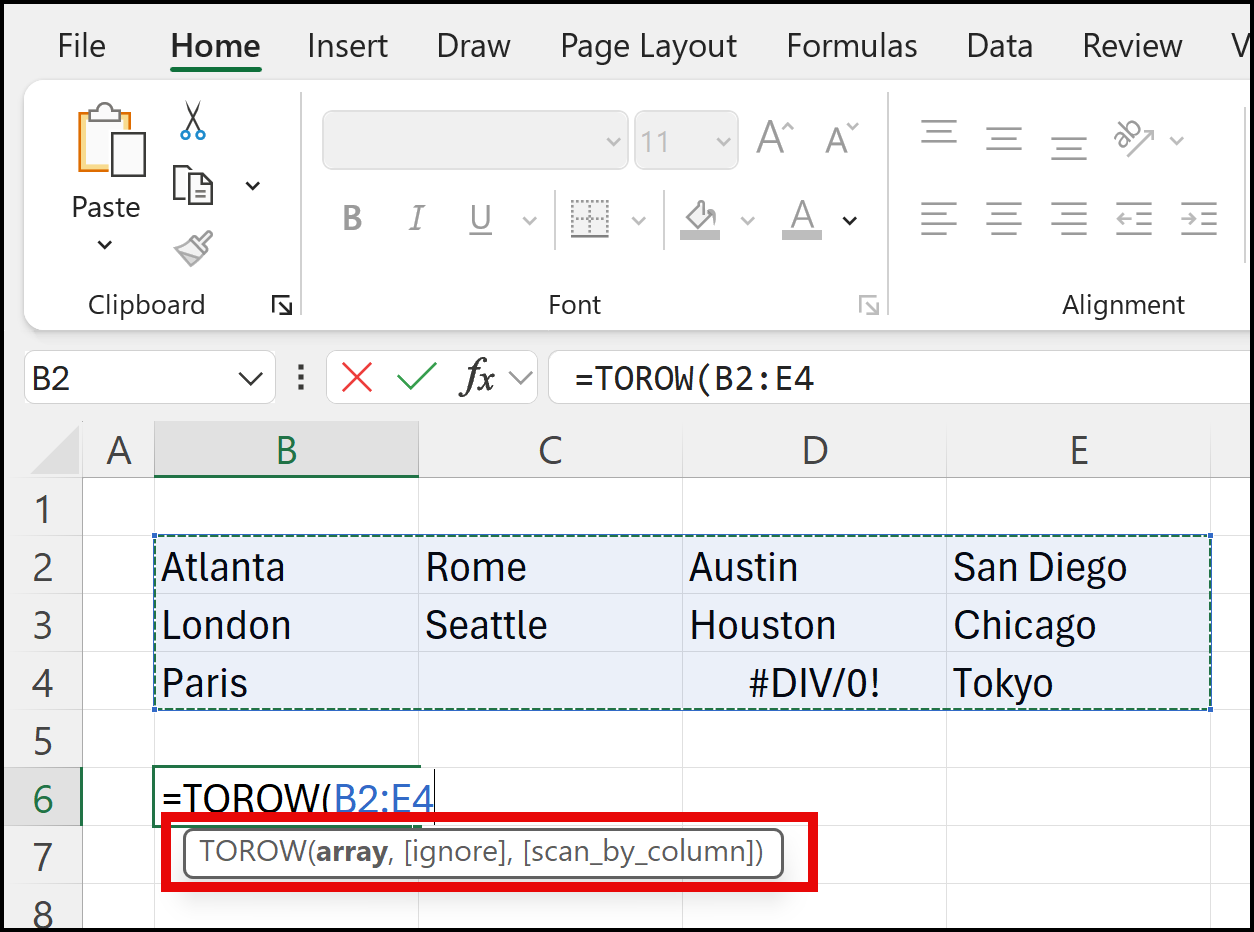1254x932 pixels.
Task: Switch to the Formulas ribbon tab
Action: tap(851, 45)
